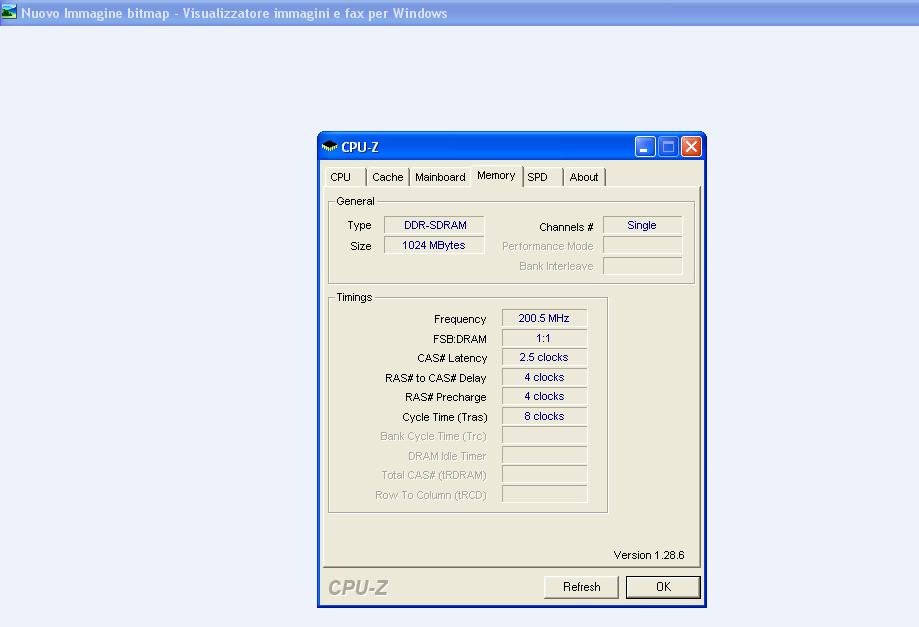Click the empty Row To Column (tRCD) field

544,494
